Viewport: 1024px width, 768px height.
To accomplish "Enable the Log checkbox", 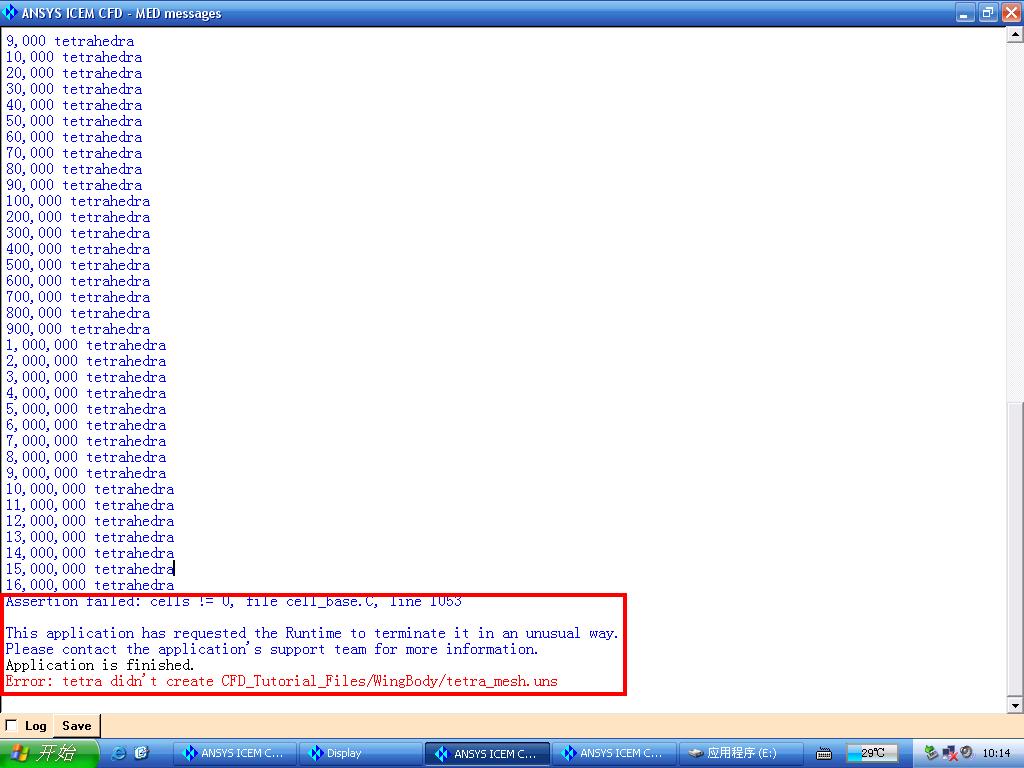I will click(11, 726).
